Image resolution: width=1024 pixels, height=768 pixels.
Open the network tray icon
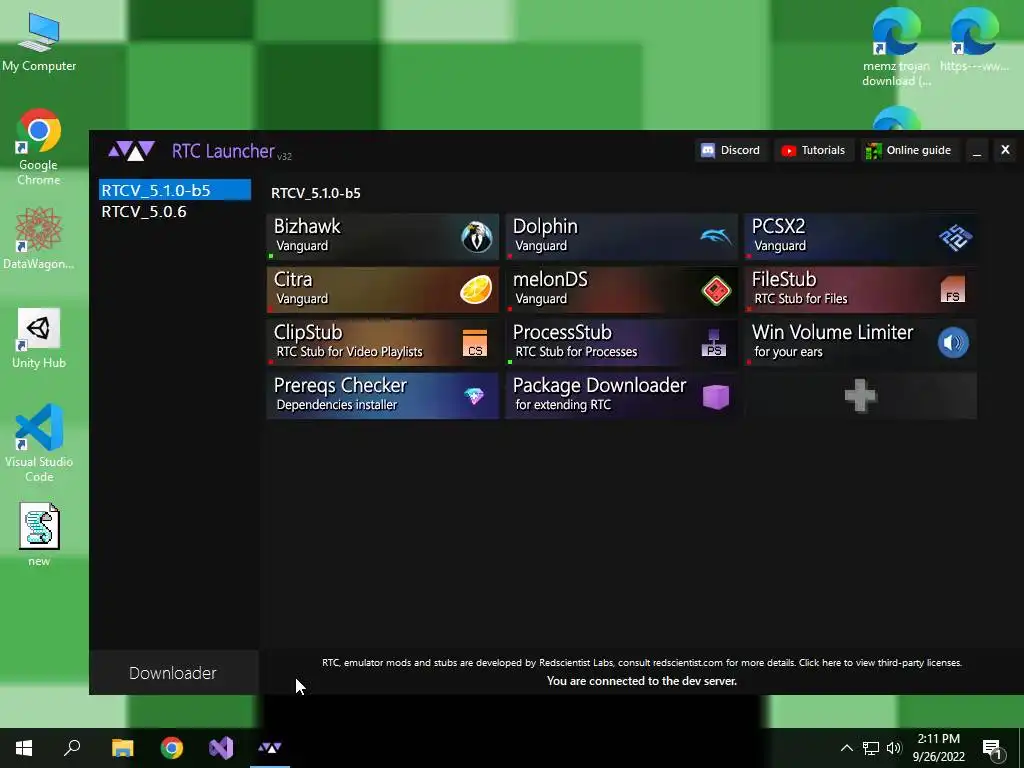(871, 748)
